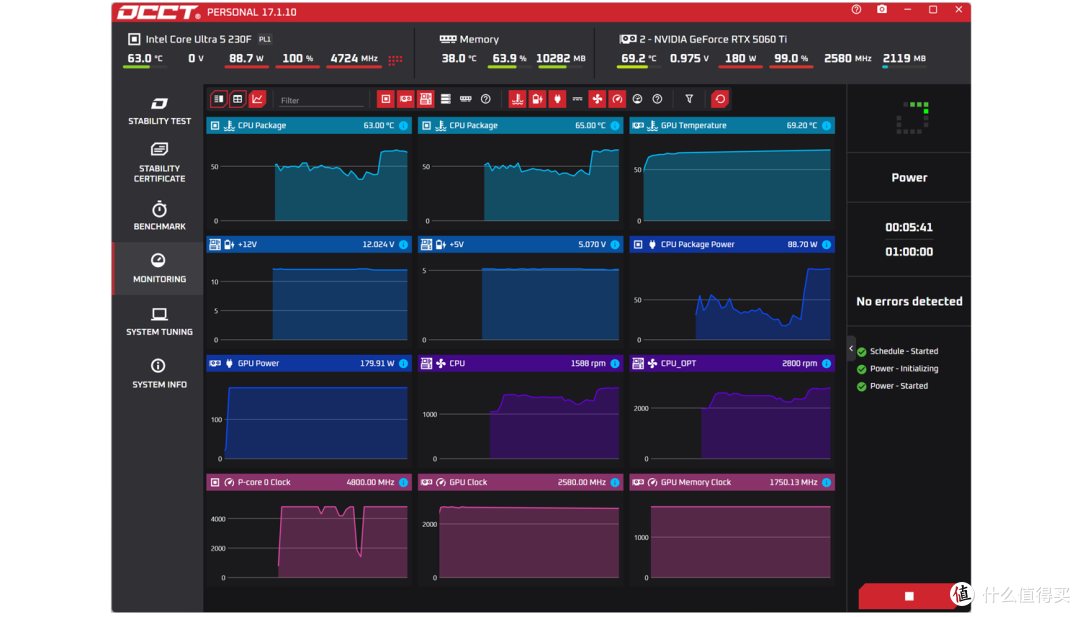Image resolution: width=1080 pixels, height=617 pixels.
Task: Toggle the GPU device sensor filter
Action: (x=406, y=99)
